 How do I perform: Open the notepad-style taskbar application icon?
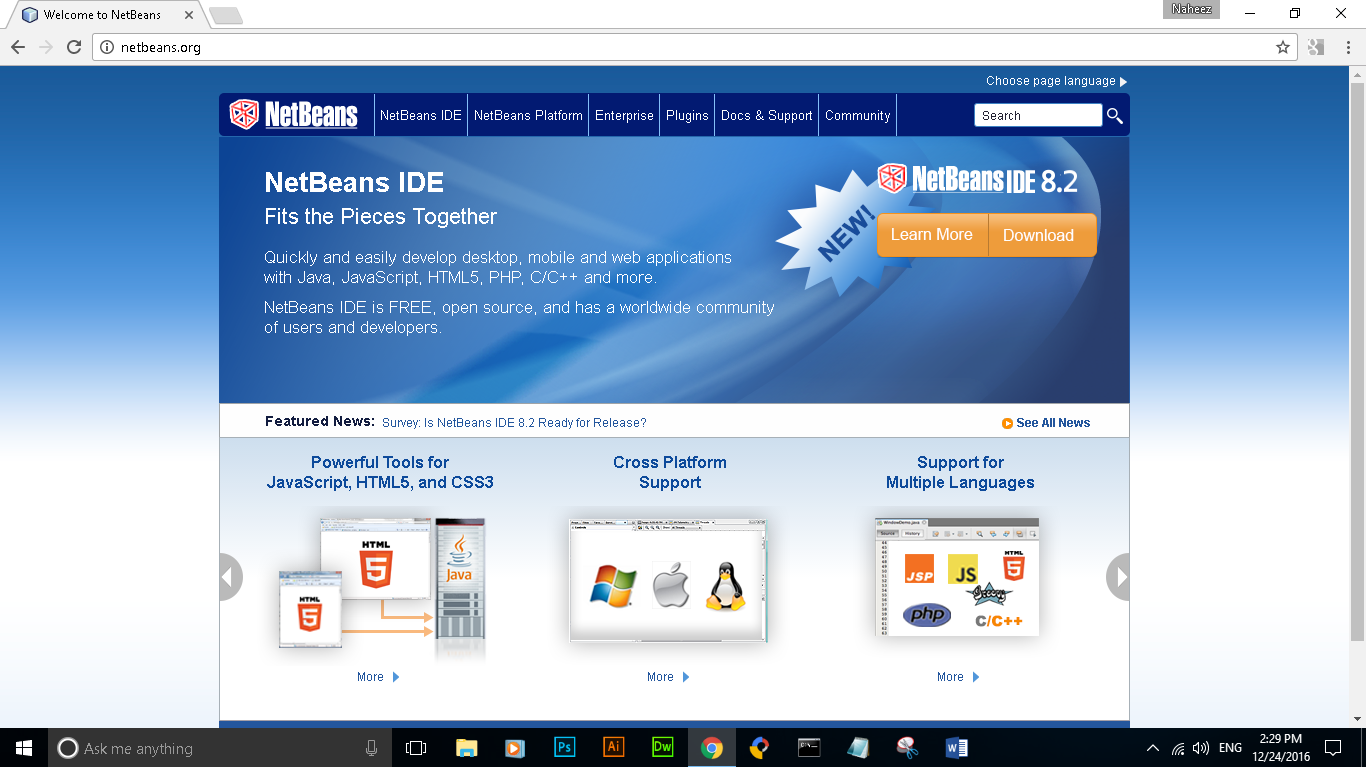(858, 748)
